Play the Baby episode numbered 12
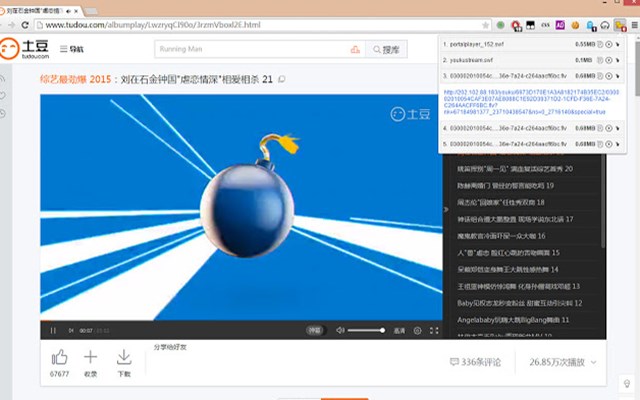 point(520,303)
